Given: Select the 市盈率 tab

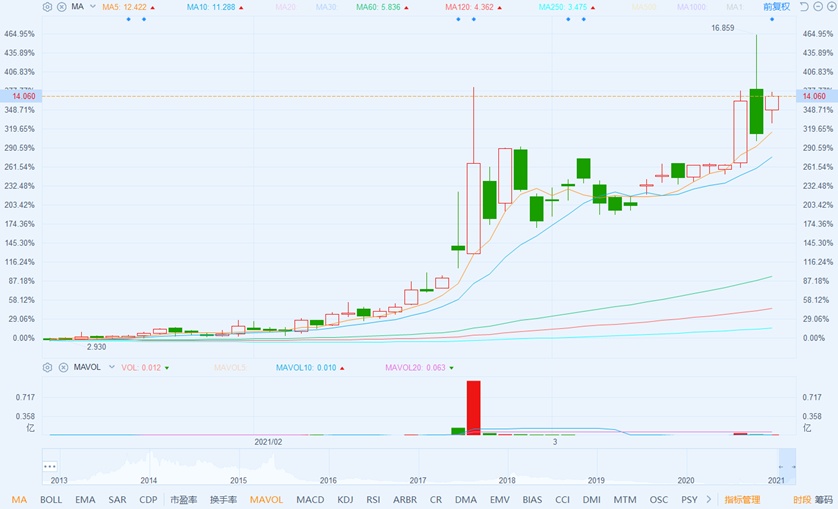Looking at the screenshot, I should pyautogui.click(x=184, y=499).
